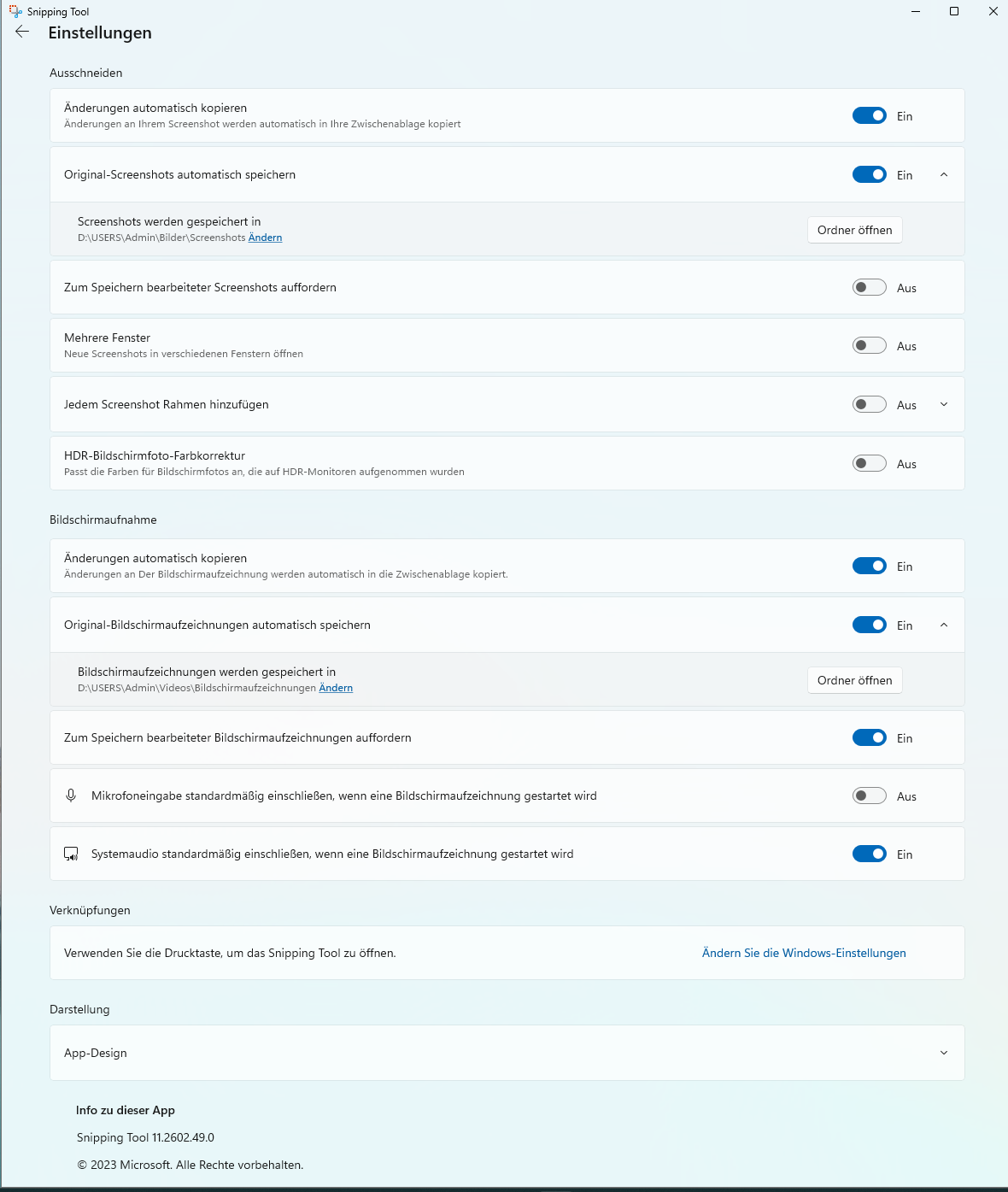Go back using the arrow beside Einstellungen
The height and width of the screenshot is (1192, 1008).
22,32
